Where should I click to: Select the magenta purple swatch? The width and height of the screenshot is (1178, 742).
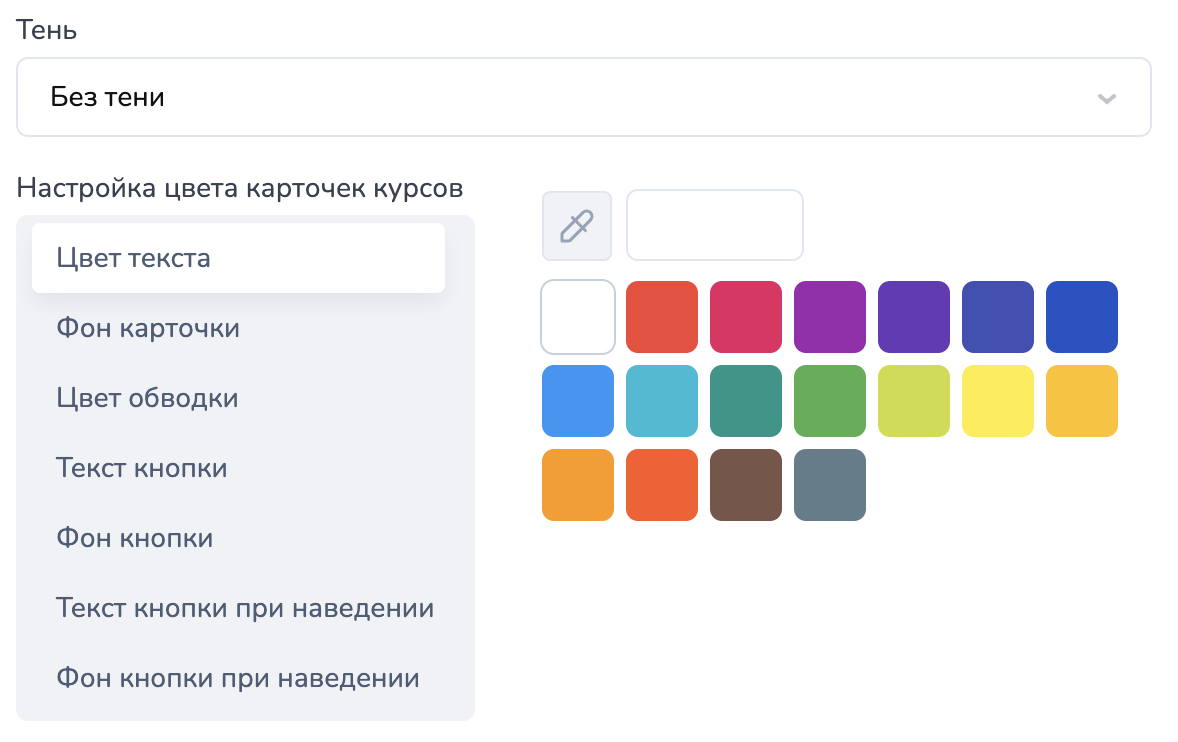click(x=830, y=317)
